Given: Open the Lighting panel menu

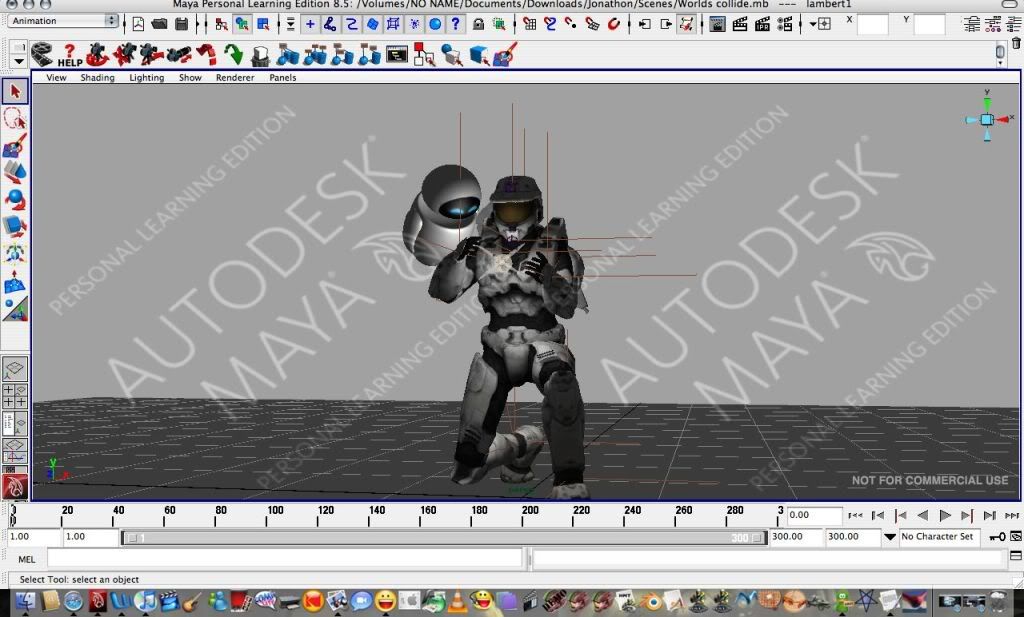Looking at the screenshot, I should coord(146,77).
